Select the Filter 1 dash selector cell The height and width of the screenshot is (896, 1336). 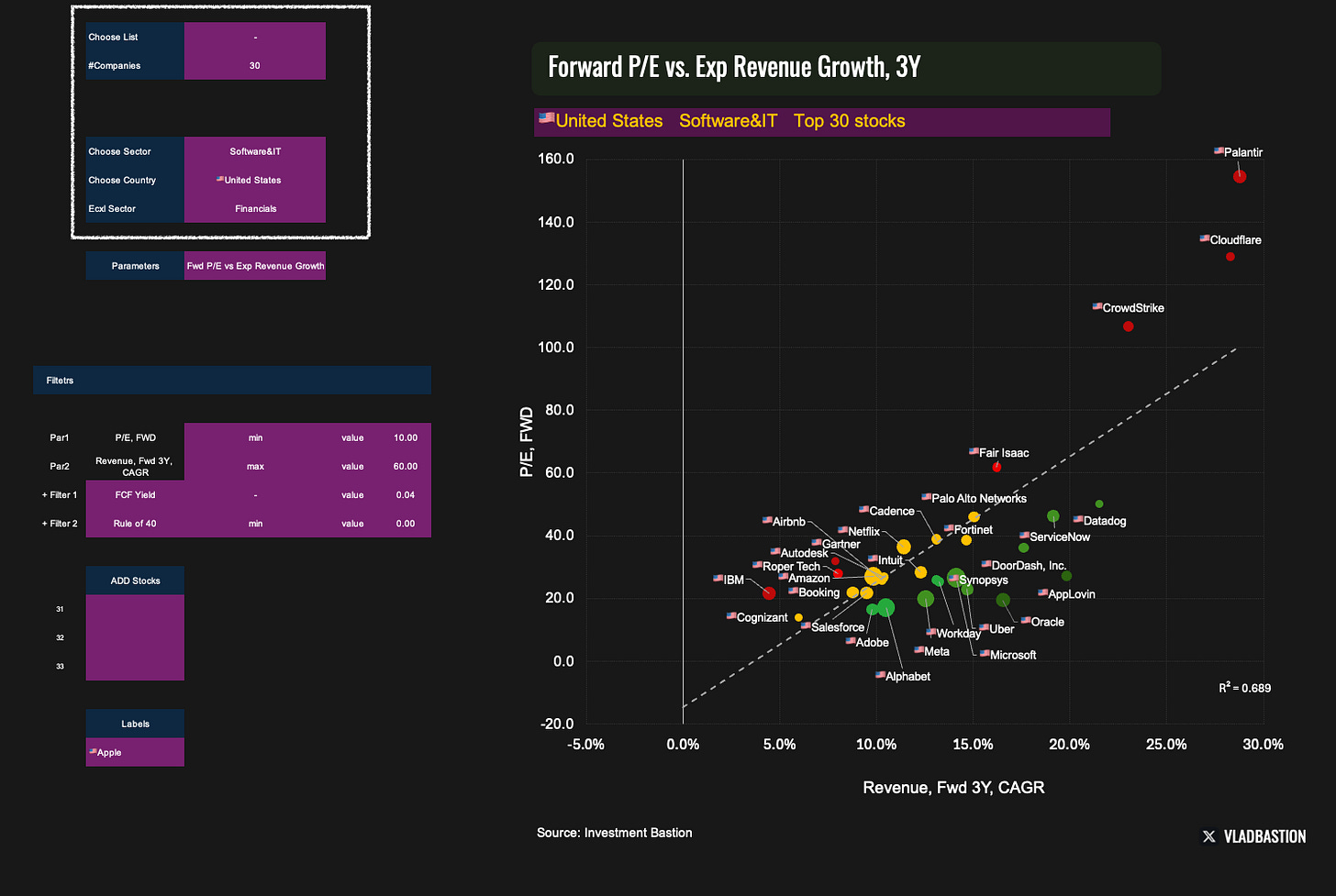(x=255, y=494)
